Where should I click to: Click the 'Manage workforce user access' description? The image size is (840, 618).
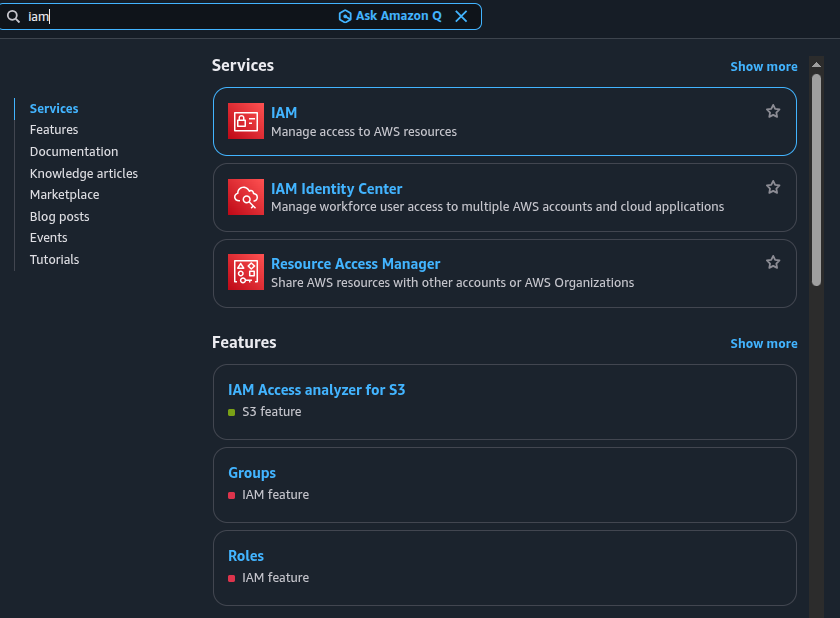pos(497,207)
